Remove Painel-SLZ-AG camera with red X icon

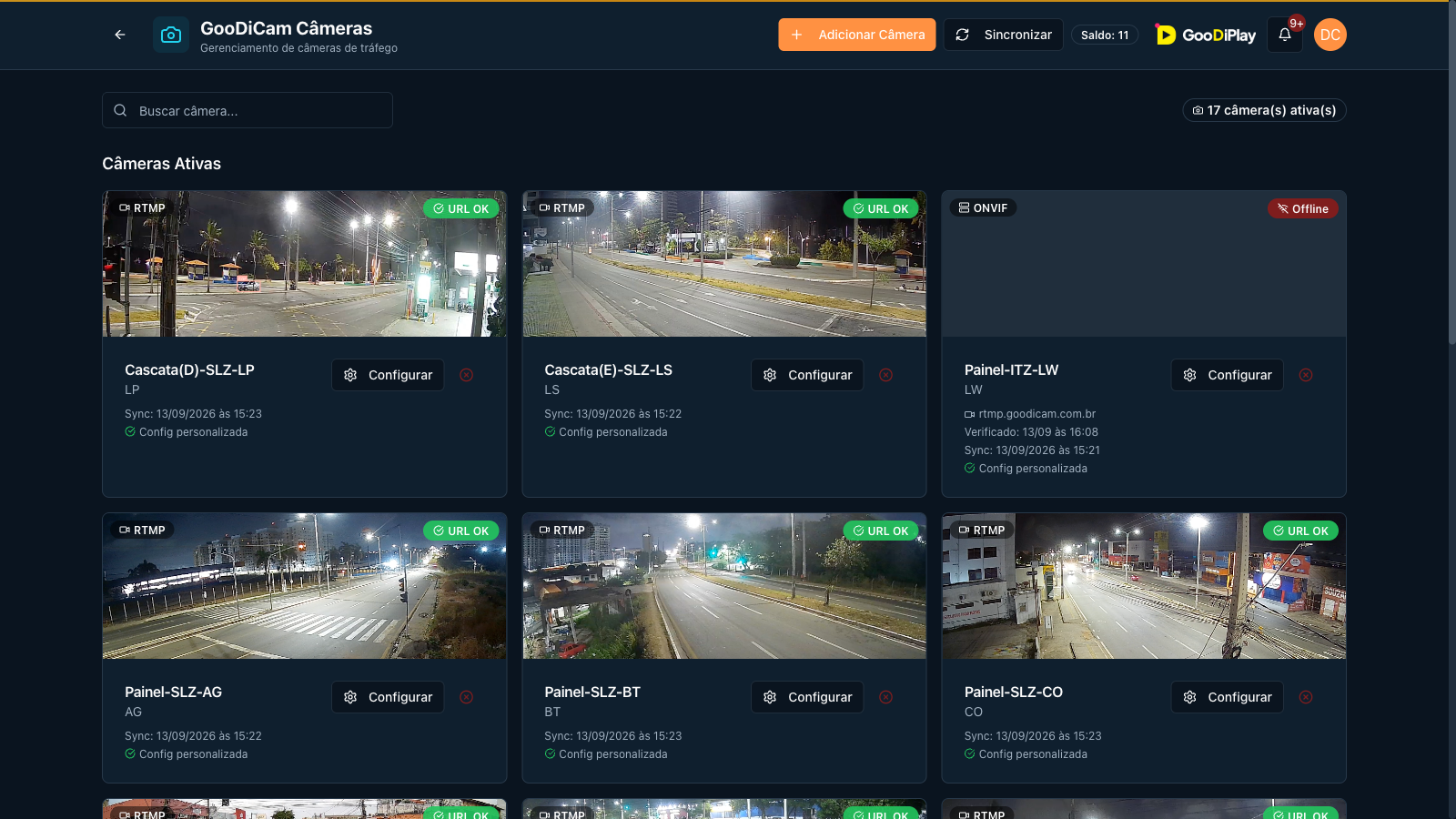(x=466, y=697)
